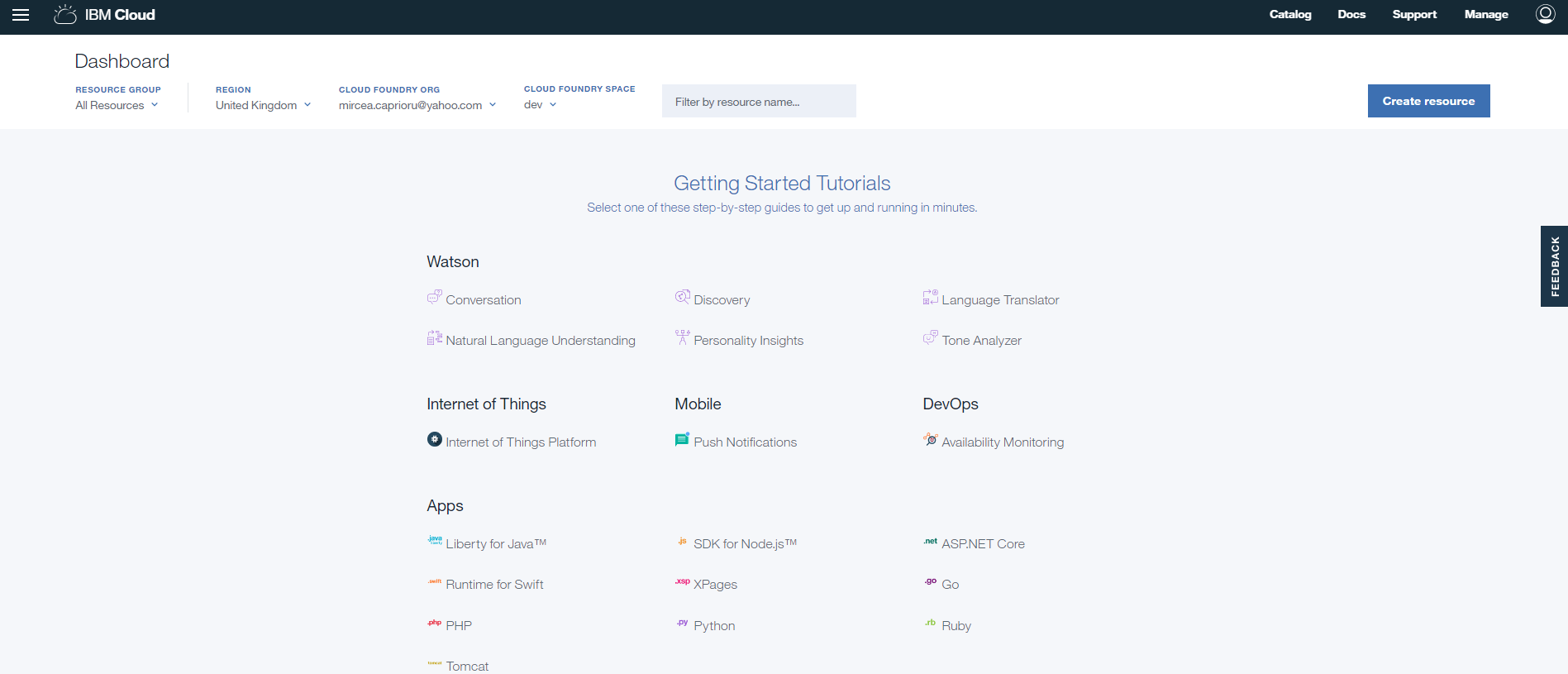Click the Conversation tutorial icon

coord(435,297)
